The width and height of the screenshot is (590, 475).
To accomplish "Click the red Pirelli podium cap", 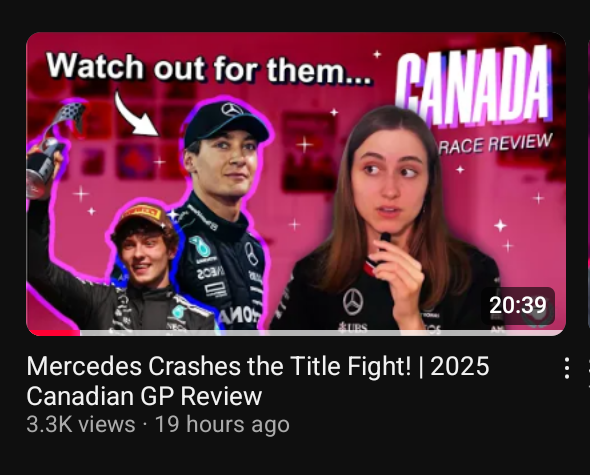I will (x=143, y=217).
